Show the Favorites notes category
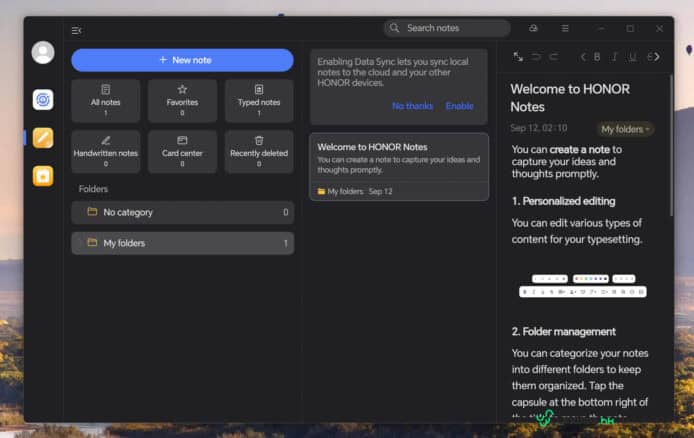This screenshot has height=438, width=694. point(182,100)
